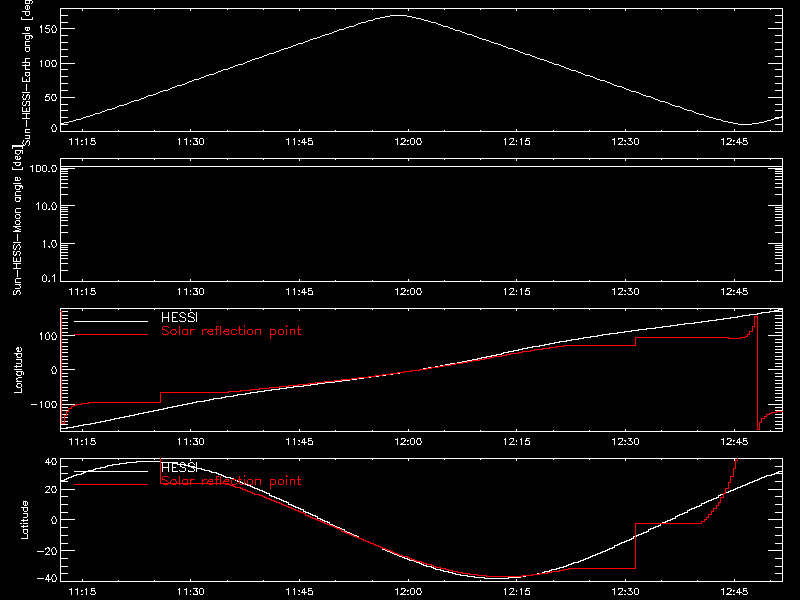Click the -40 tick on Latitude axis

pyautogui.click(x=47, y=578)
